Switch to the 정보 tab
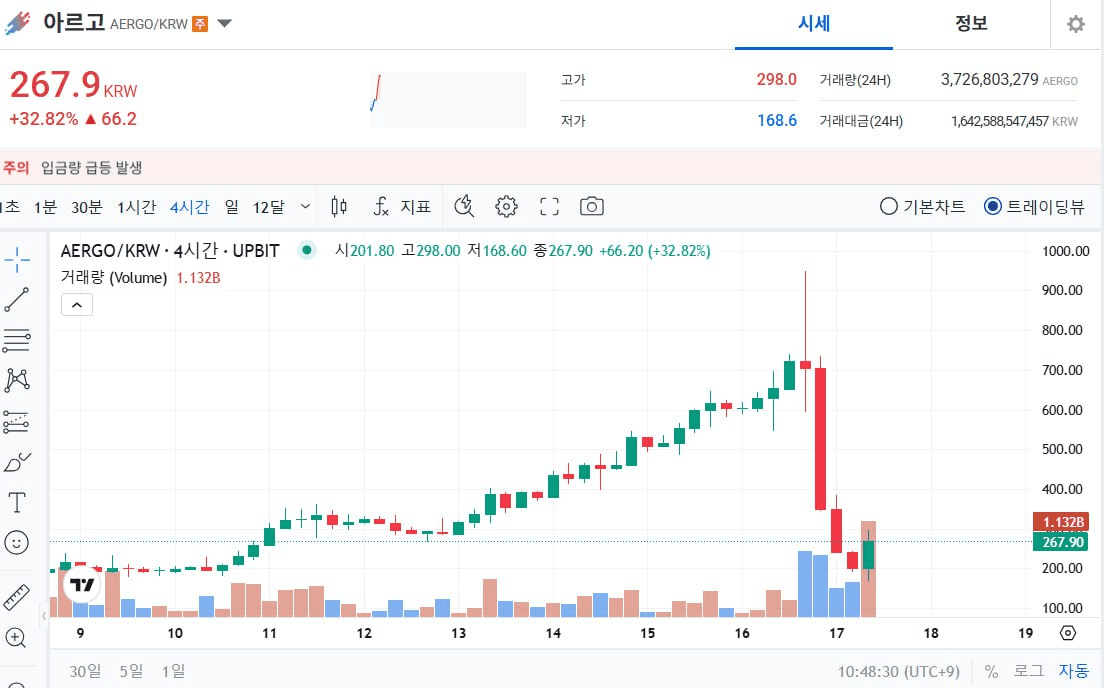The image size is (1104, 688). (x=971, y=24)
